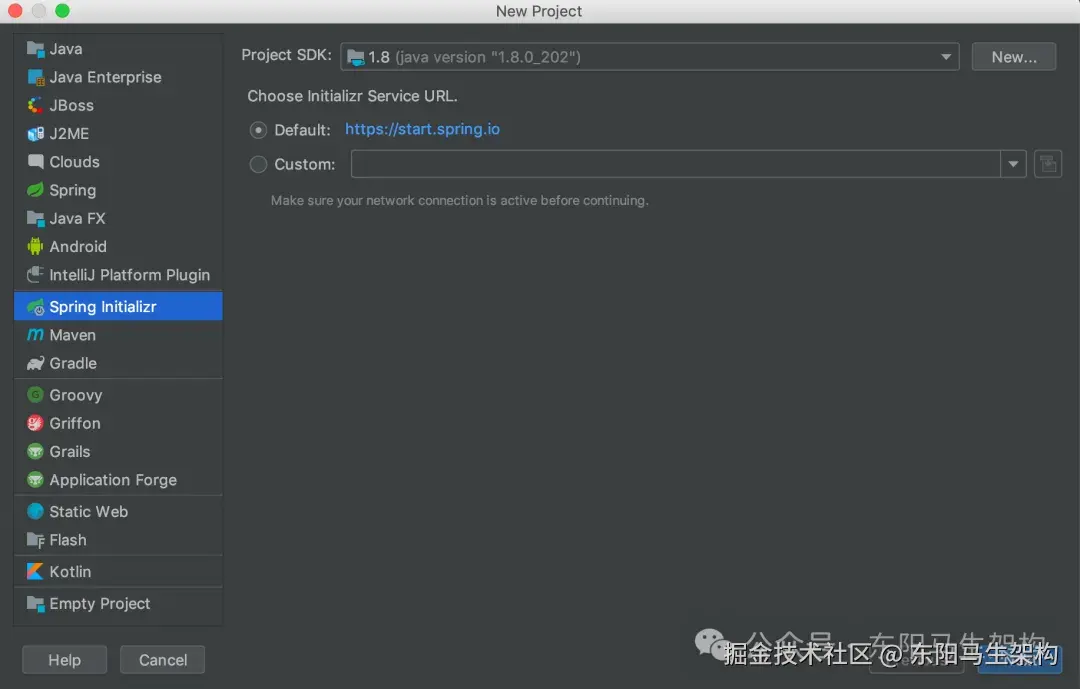Click the Cancel button
This screenshot has height=689, width=1080.
(x=163, y=660)
